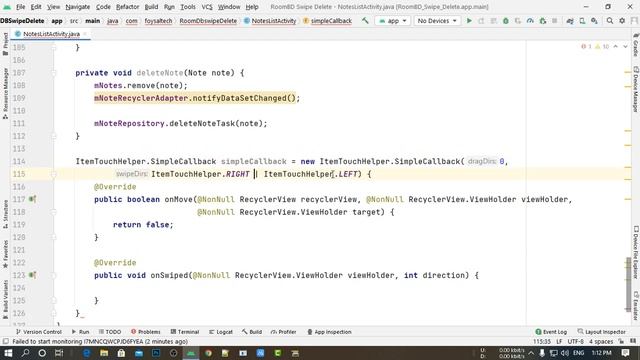Close the NotesListActivity.java tab
This screenshot has width=640, height=360.
85,34
